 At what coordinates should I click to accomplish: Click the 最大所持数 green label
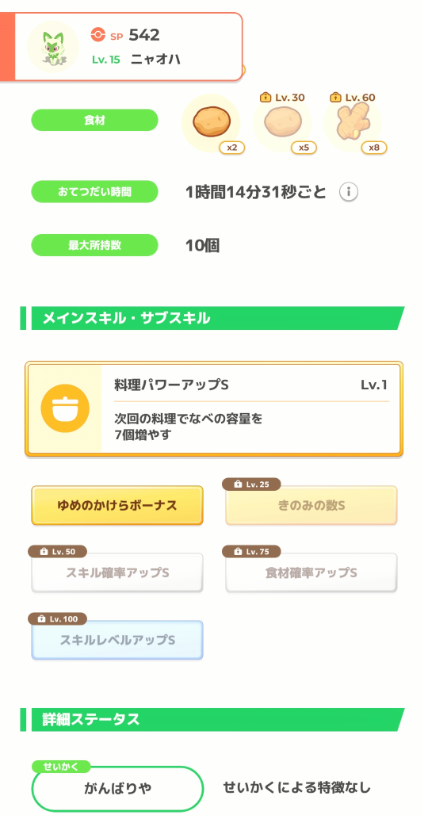[94, 245]
